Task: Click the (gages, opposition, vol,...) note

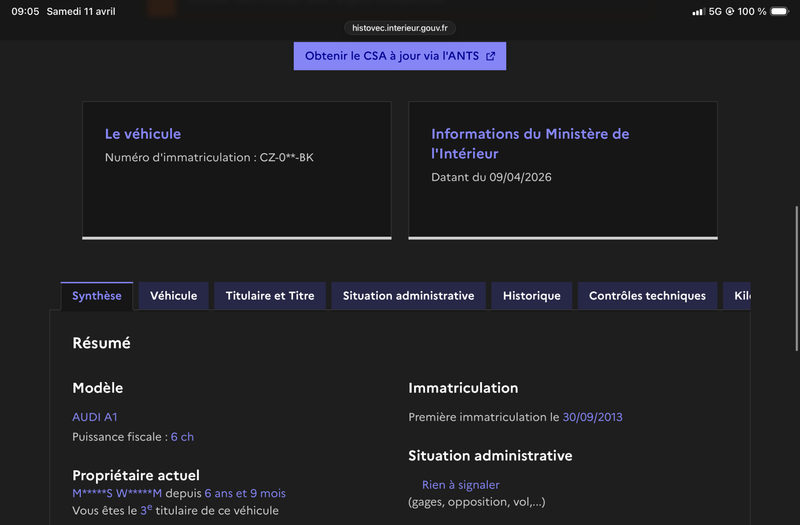Action: (x=477, y=502)
